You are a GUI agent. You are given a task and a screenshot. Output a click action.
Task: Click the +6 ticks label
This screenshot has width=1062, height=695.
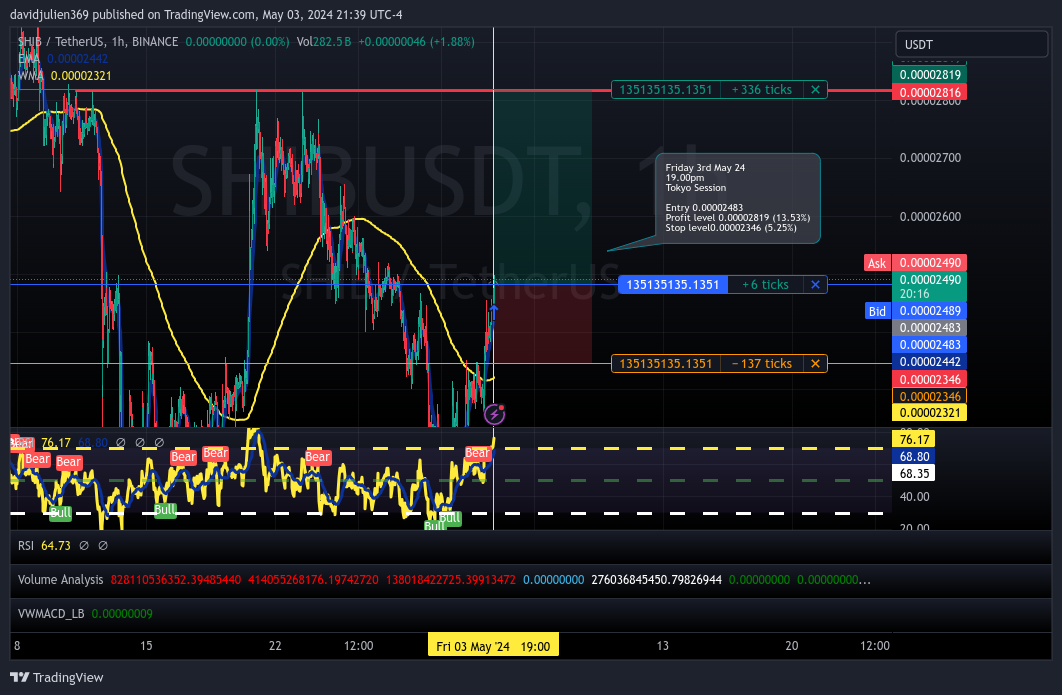pos(765,285)
